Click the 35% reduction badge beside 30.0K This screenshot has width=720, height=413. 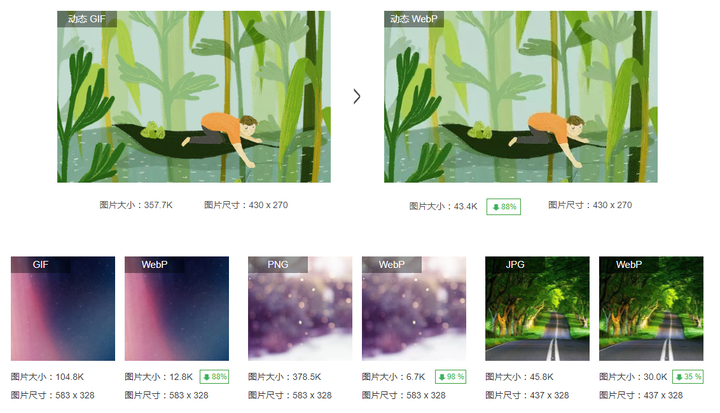688,377
